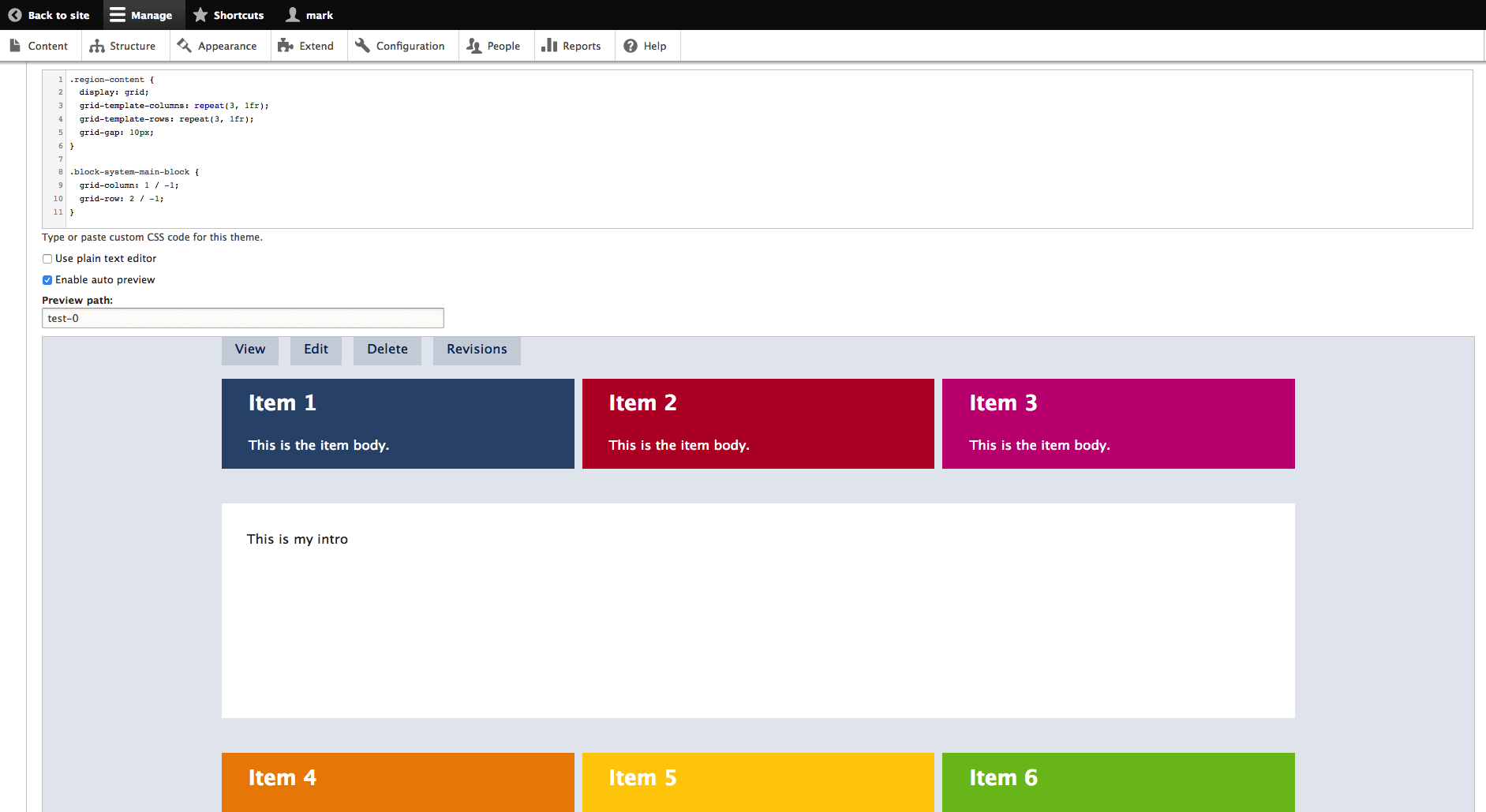Switch to the Revisions tab in preview
Image resolution: width=1486 pixels, height=812 pixels.
(x=477, y=350)
